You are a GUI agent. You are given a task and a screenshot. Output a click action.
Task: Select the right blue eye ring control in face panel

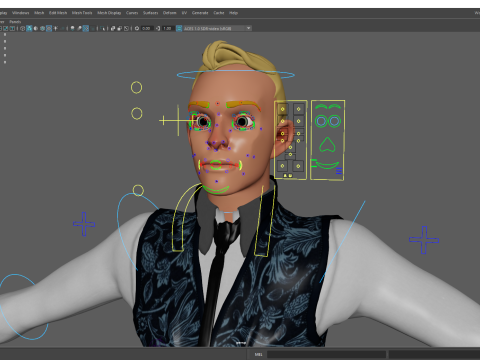334,121
